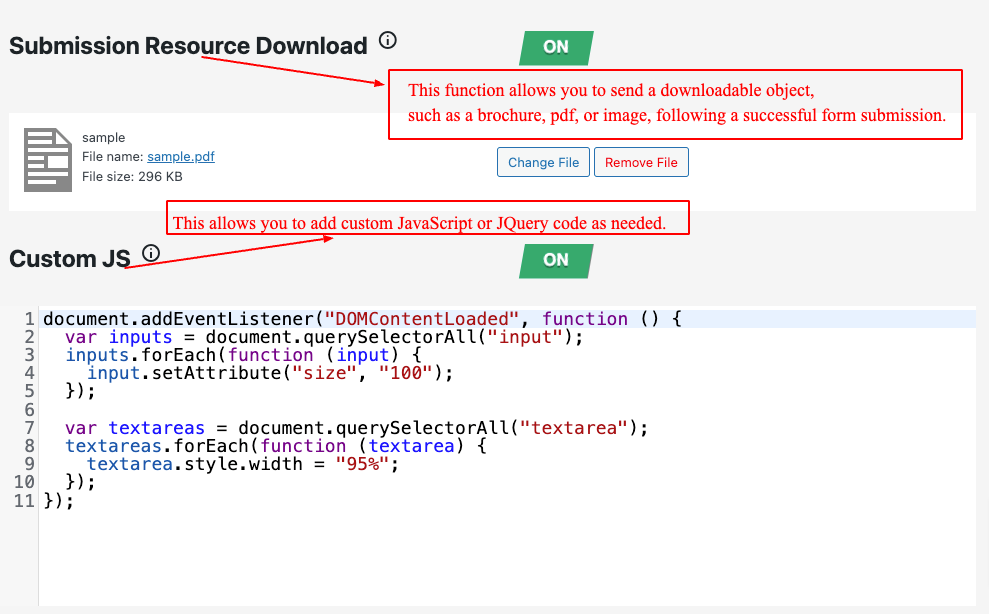Click code line 7 var textareas declaration

pyautogui.click(x=356, y=428)
